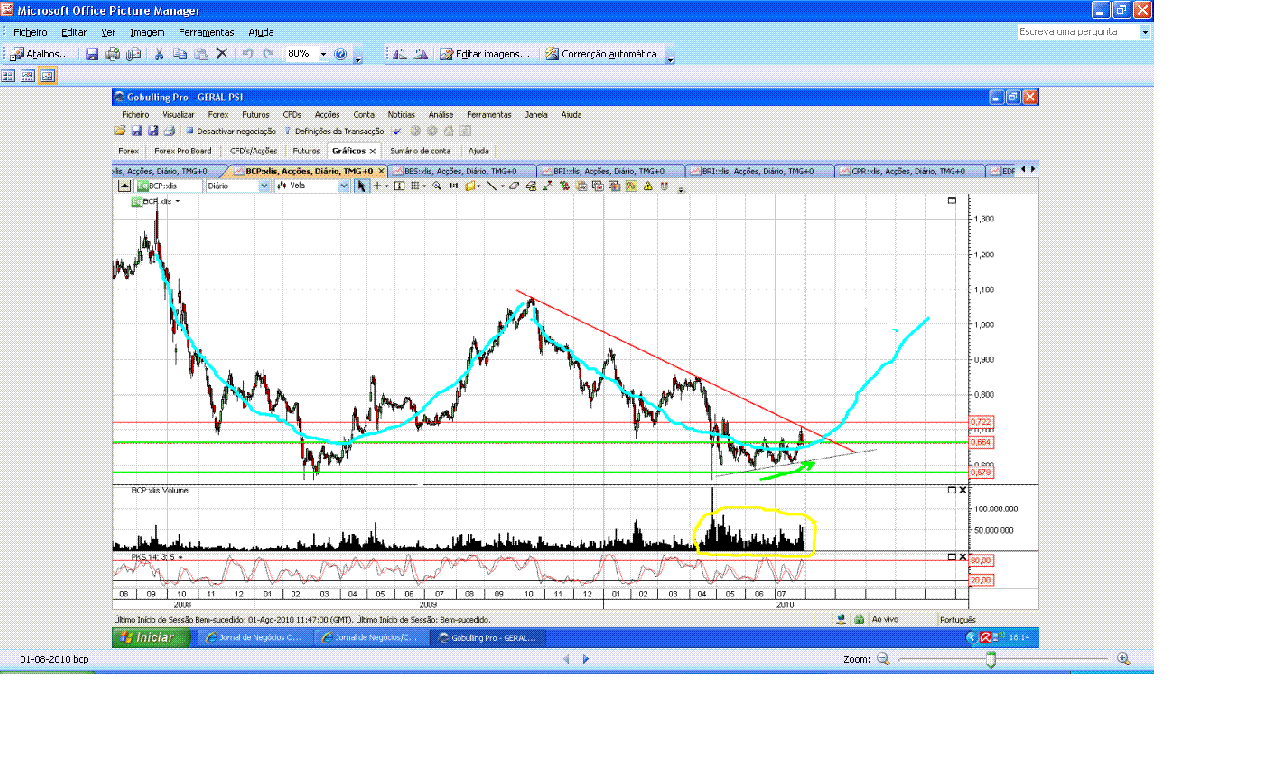
Task: Adjust the Picture Manager Zoom slider handle
Action: click(991, 659)
